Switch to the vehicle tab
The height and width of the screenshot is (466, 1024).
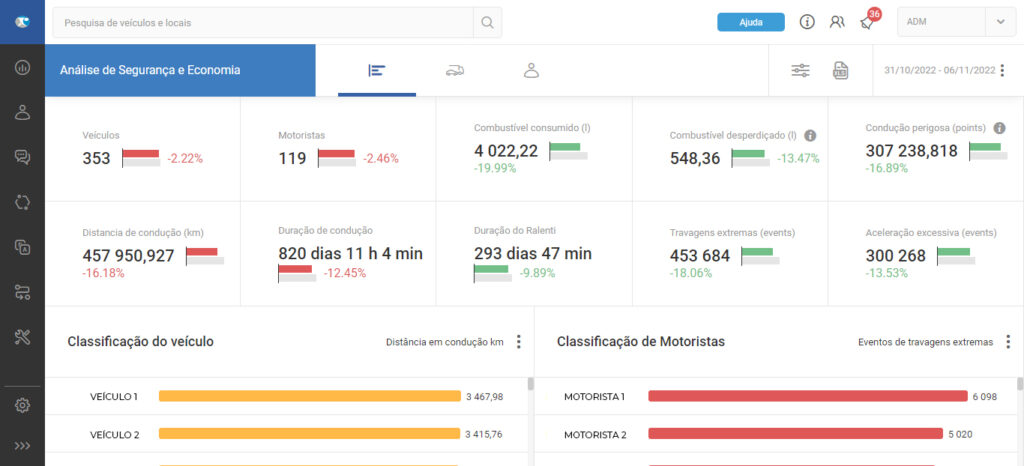(455, 70)
